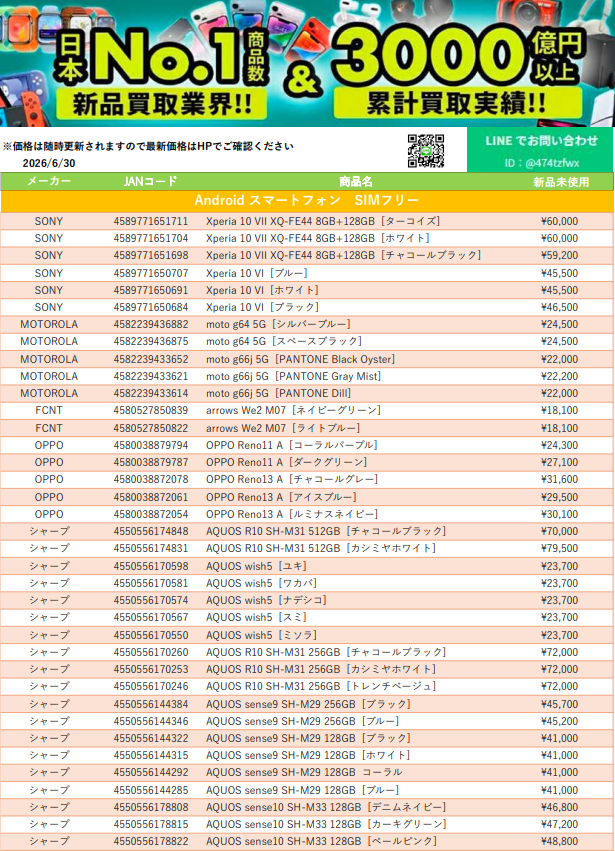Click price ¥47,200 for sense10 カーキグリーン

pos(560,824)
